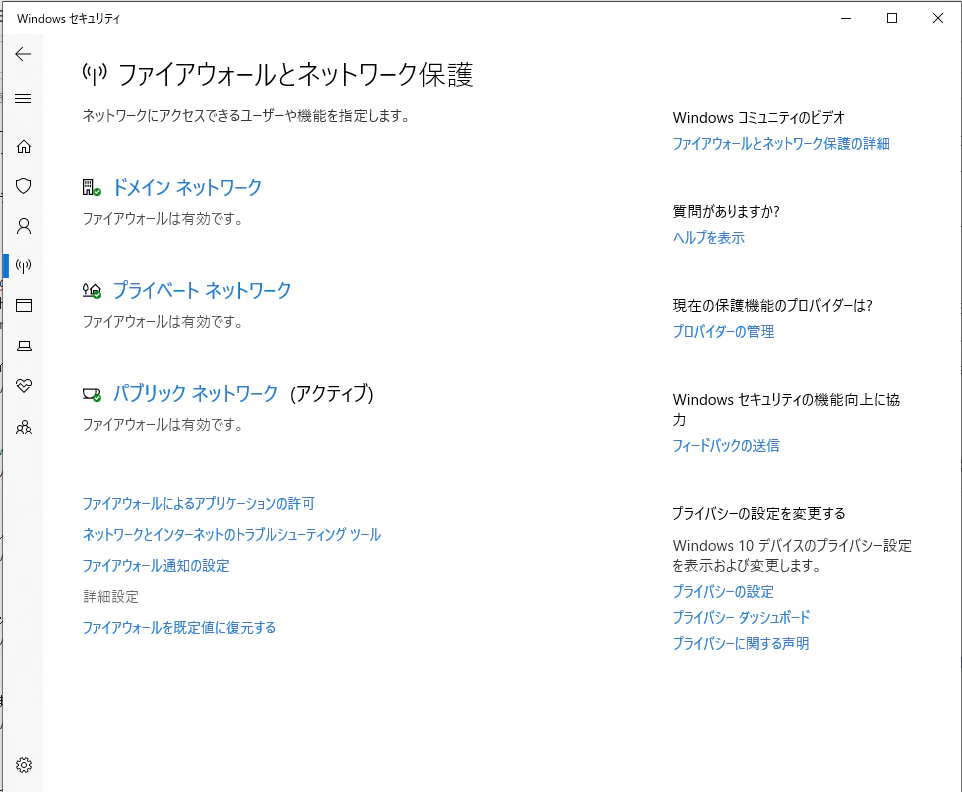962x792 pixels.
Task: Maximize the Windows セキュリティ window
Action: point(892,18)
